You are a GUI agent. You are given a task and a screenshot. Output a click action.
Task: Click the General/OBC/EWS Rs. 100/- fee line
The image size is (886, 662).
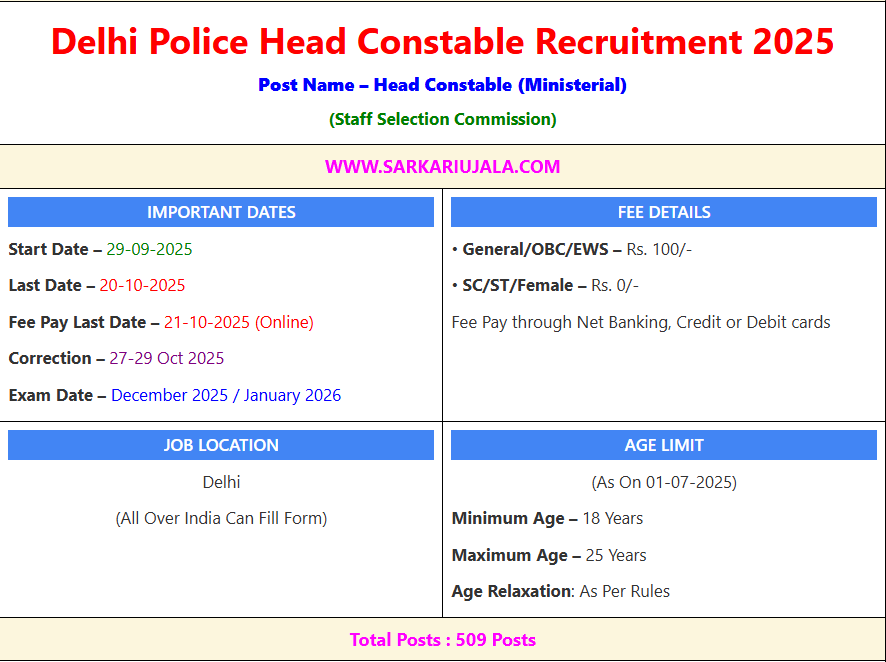click(572, 249)
